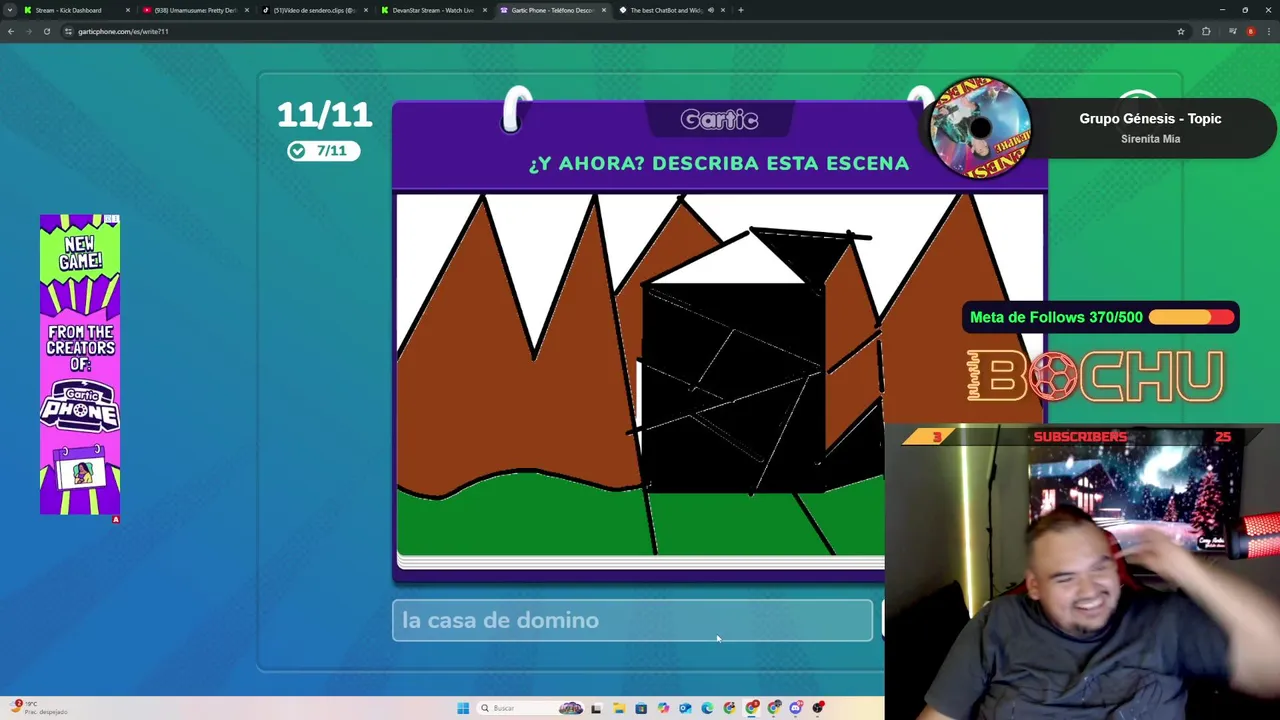
Task: Select the Gartic Phone tab
Action: click(x=552, y=10)
